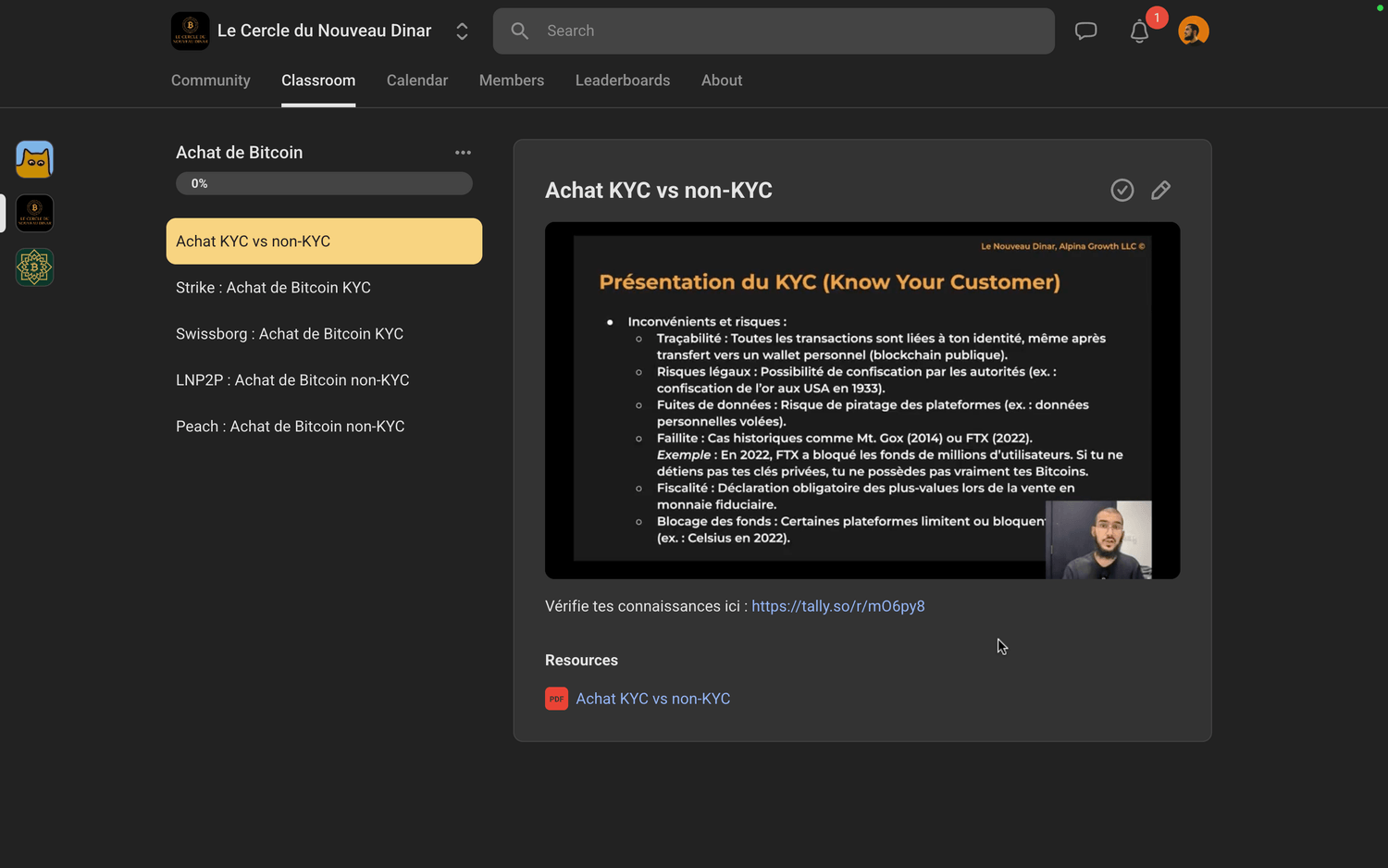The image size is (1388, 868).
Task: Click the presenter webcam overlay in video
Action: click(x=1098, y=540)
